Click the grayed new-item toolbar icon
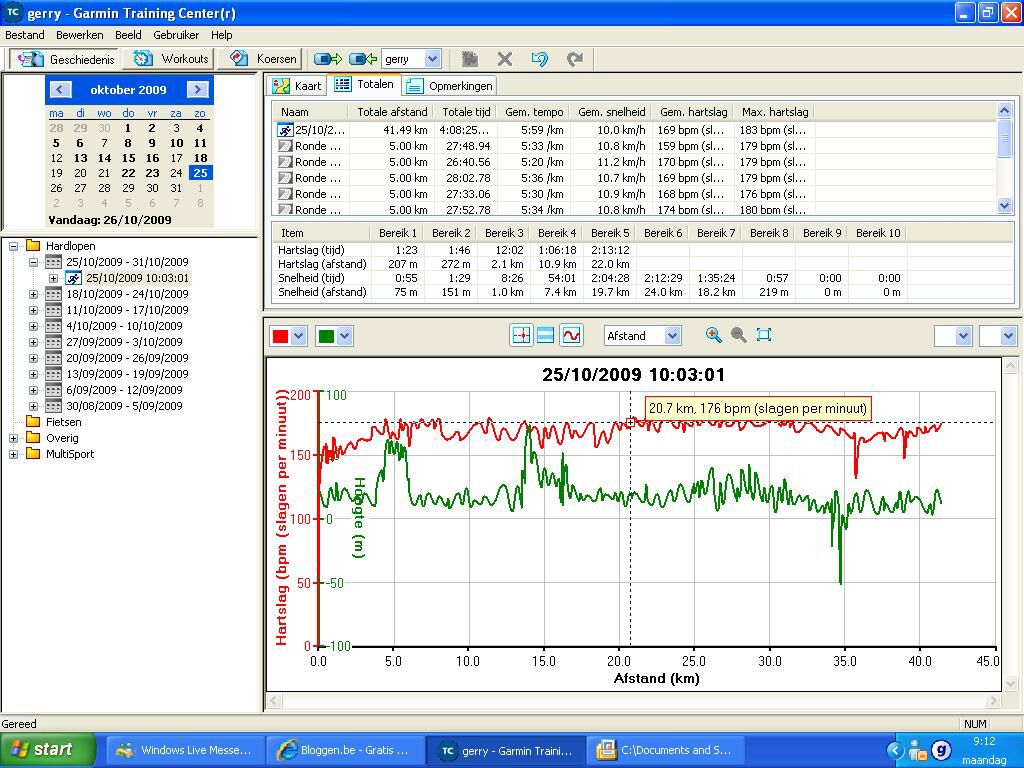 pyautogui.click(x=470, y=59)
